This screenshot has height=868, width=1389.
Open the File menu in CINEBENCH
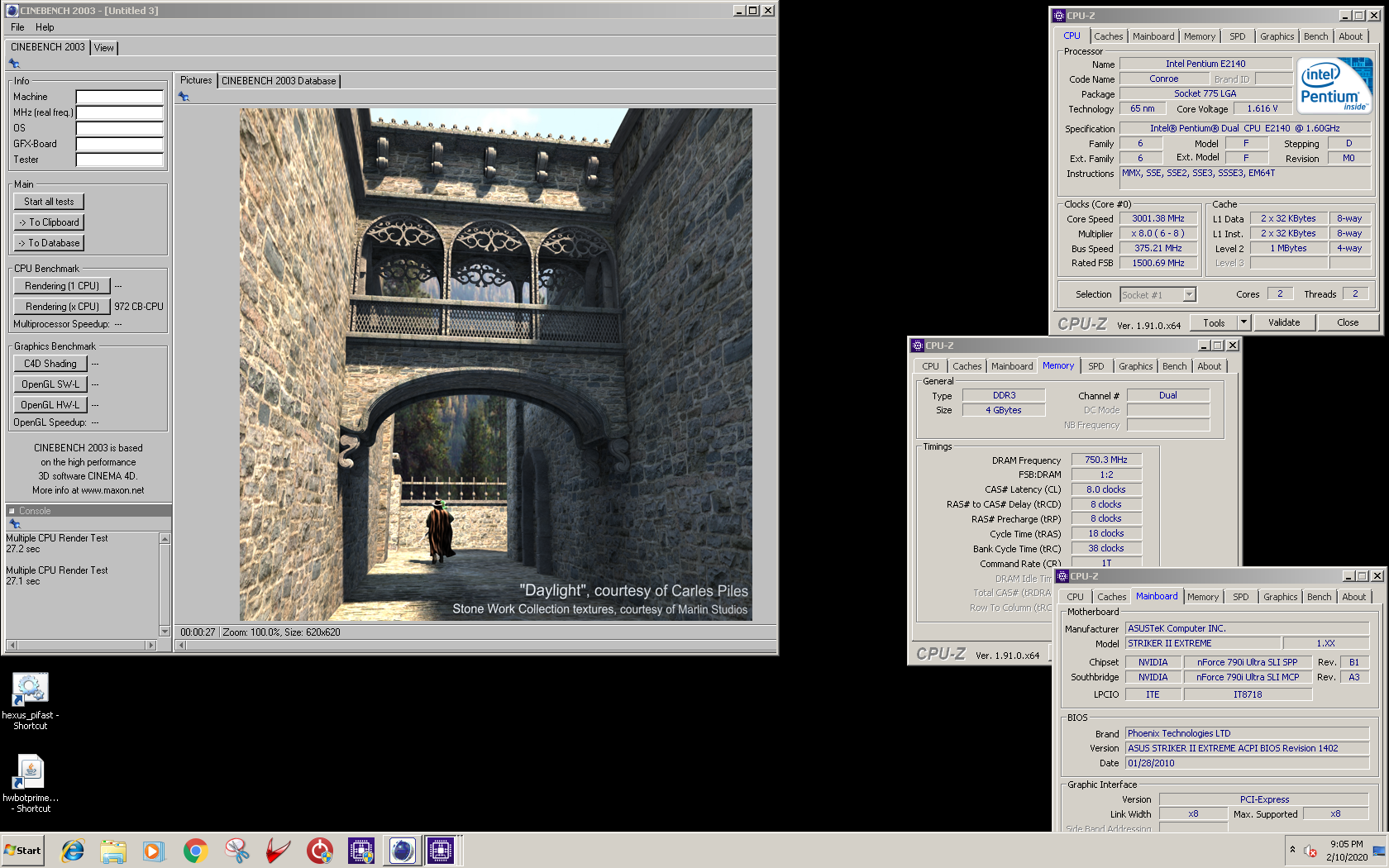click(x=17, y=27)
